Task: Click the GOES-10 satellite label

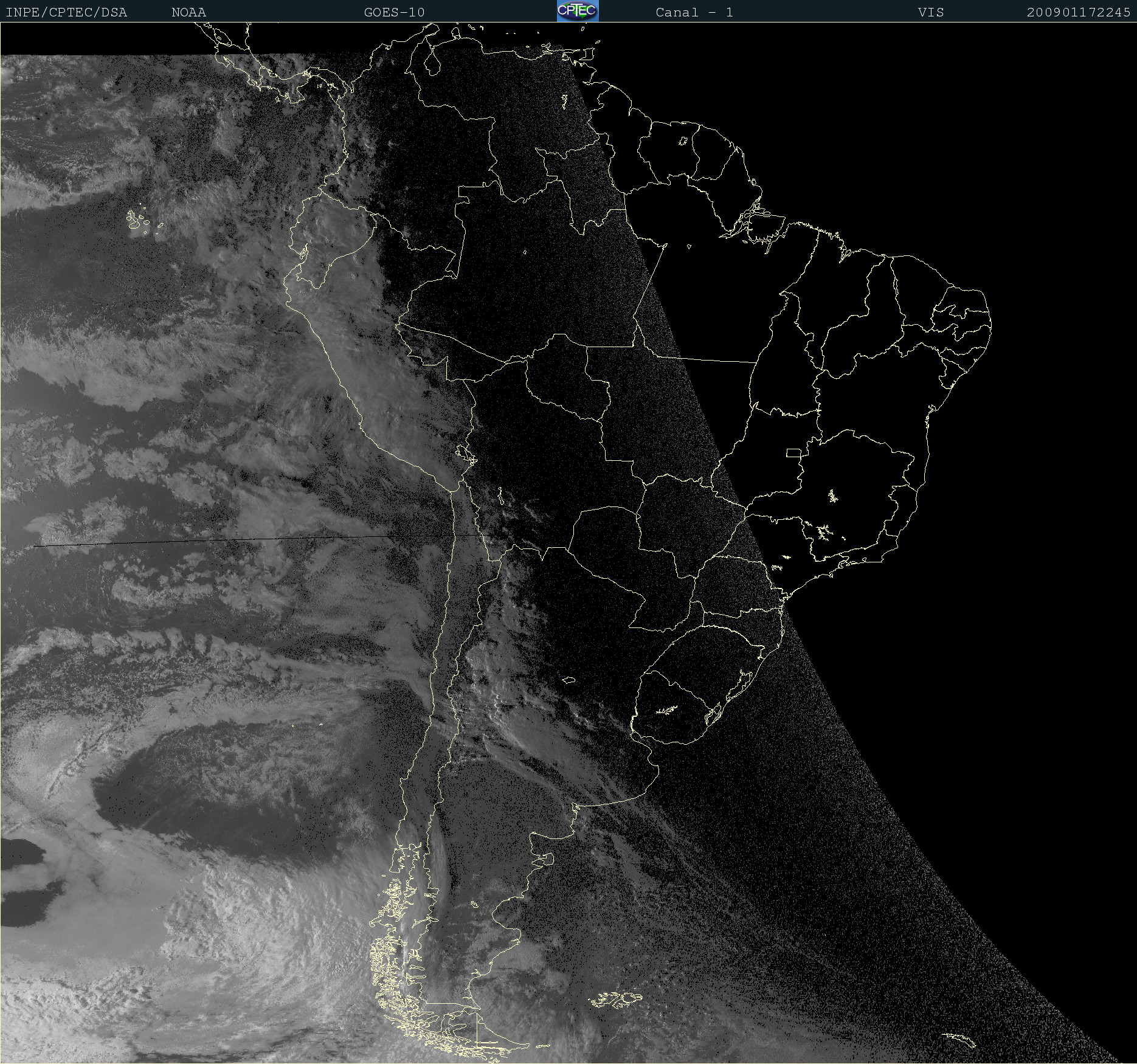Action: pyautogui.click(x=394, y=12)
